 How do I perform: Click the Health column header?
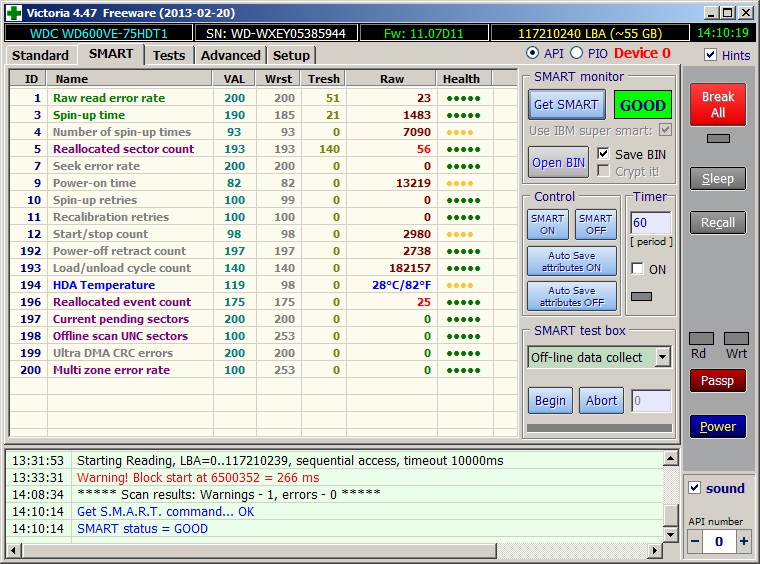tap(463, 78)
